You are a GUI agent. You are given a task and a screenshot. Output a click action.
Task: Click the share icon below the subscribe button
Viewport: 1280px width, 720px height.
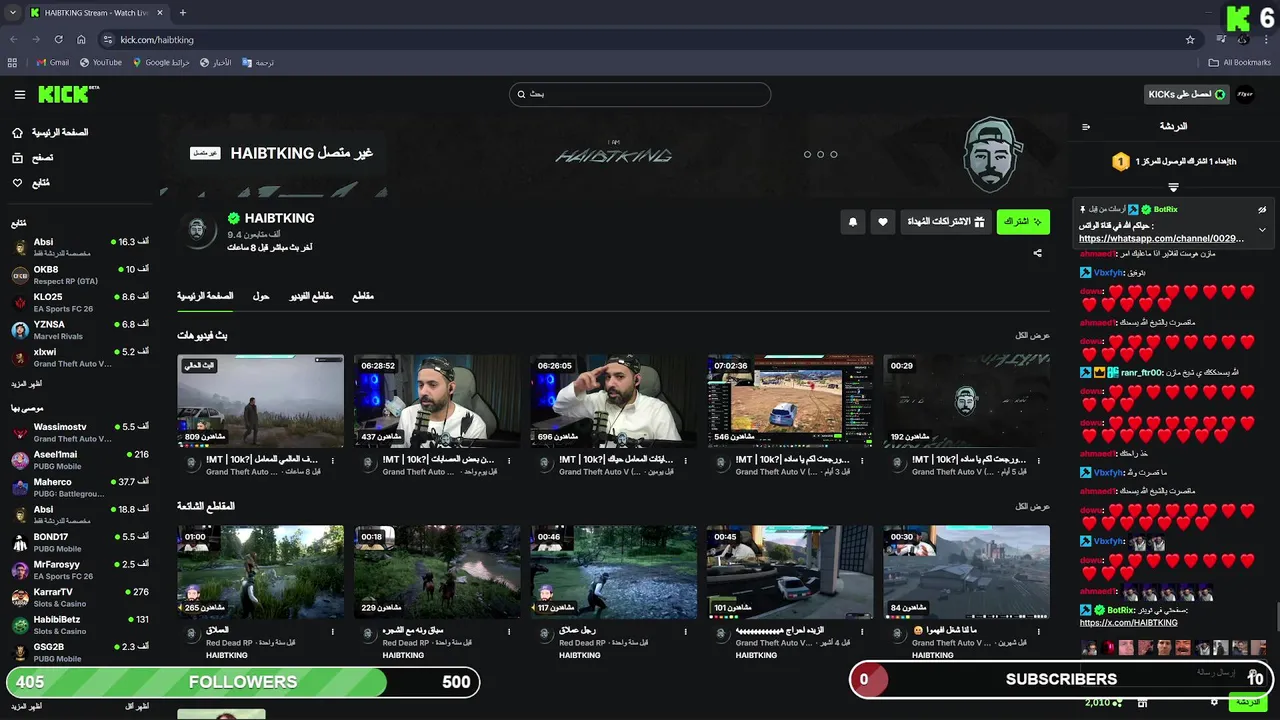(x=1037, y=253)
